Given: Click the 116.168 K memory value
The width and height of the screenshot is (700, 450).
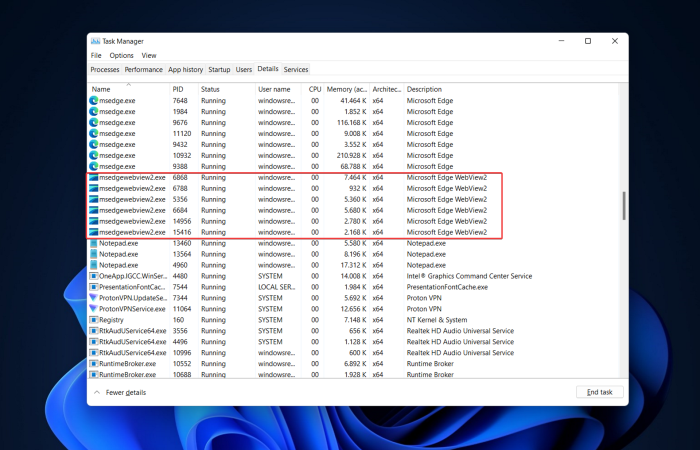Looking at the screenshot, I should click(352, 122).
